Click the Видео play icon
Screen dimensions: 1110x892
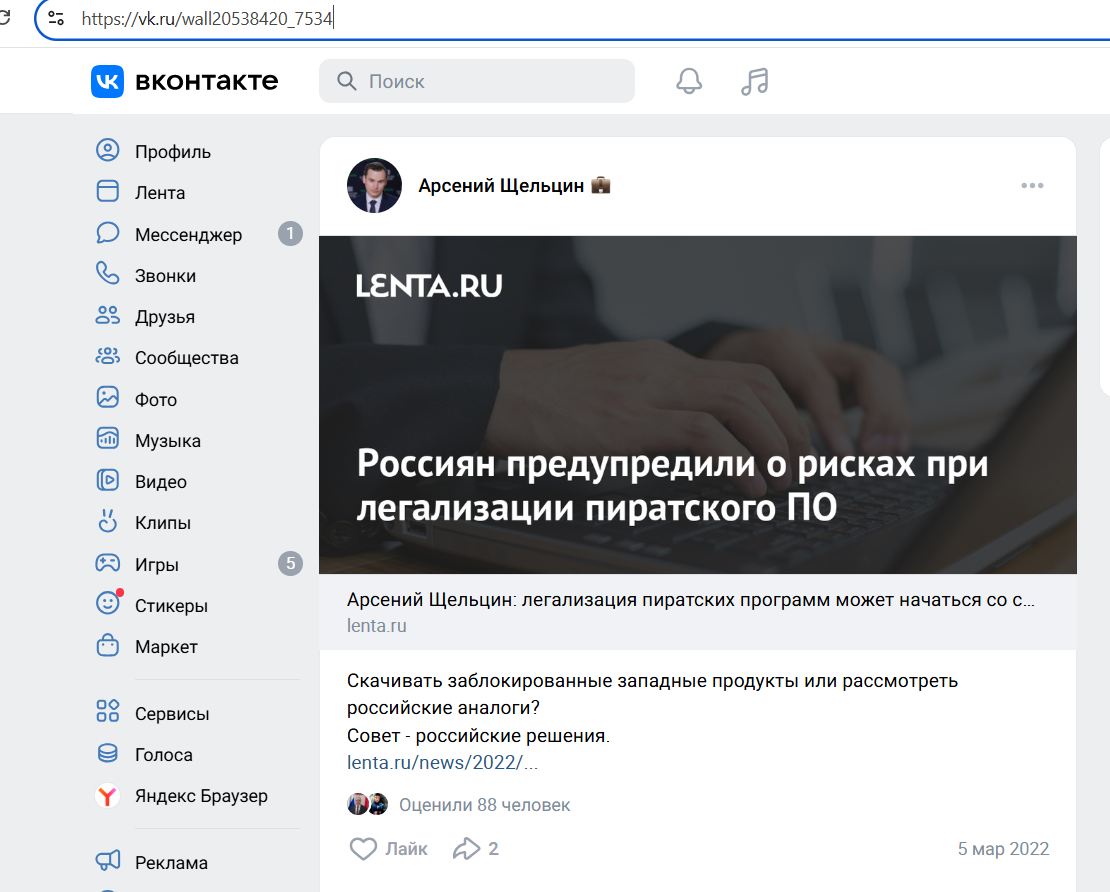coord(108,481)
